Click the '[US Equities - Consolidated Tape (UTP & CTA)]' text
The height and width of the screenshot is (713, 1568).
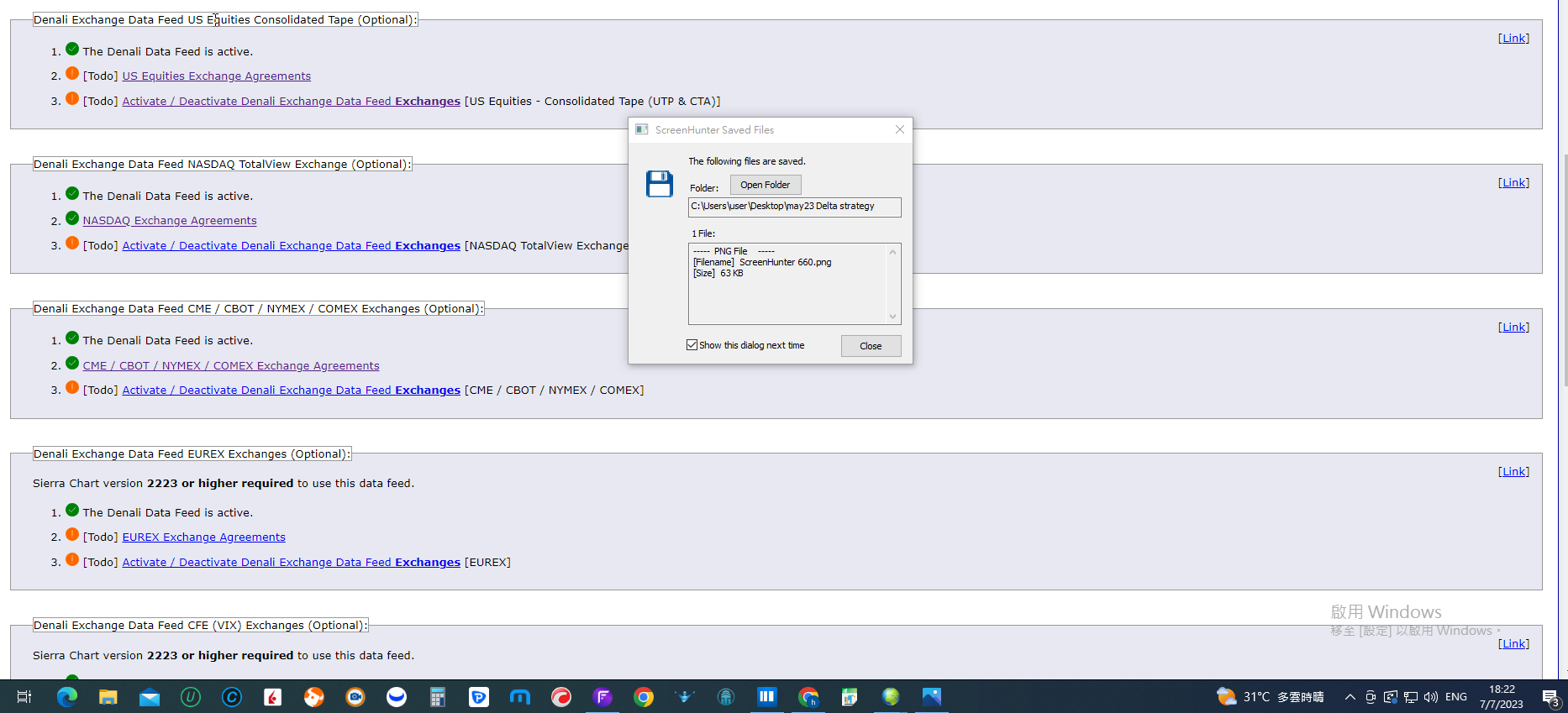coord(592,102)
